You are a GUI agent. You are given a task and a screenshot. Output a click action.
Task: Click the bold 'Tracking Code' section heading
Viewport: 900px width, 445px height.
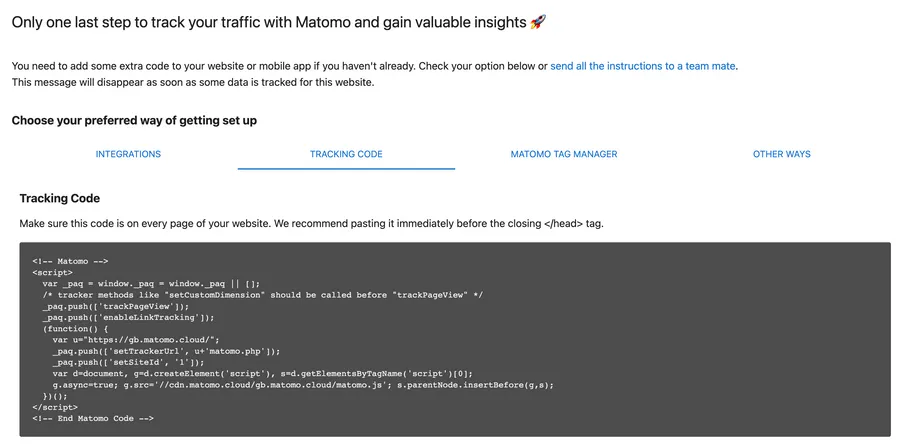click(x=59, y=198)
